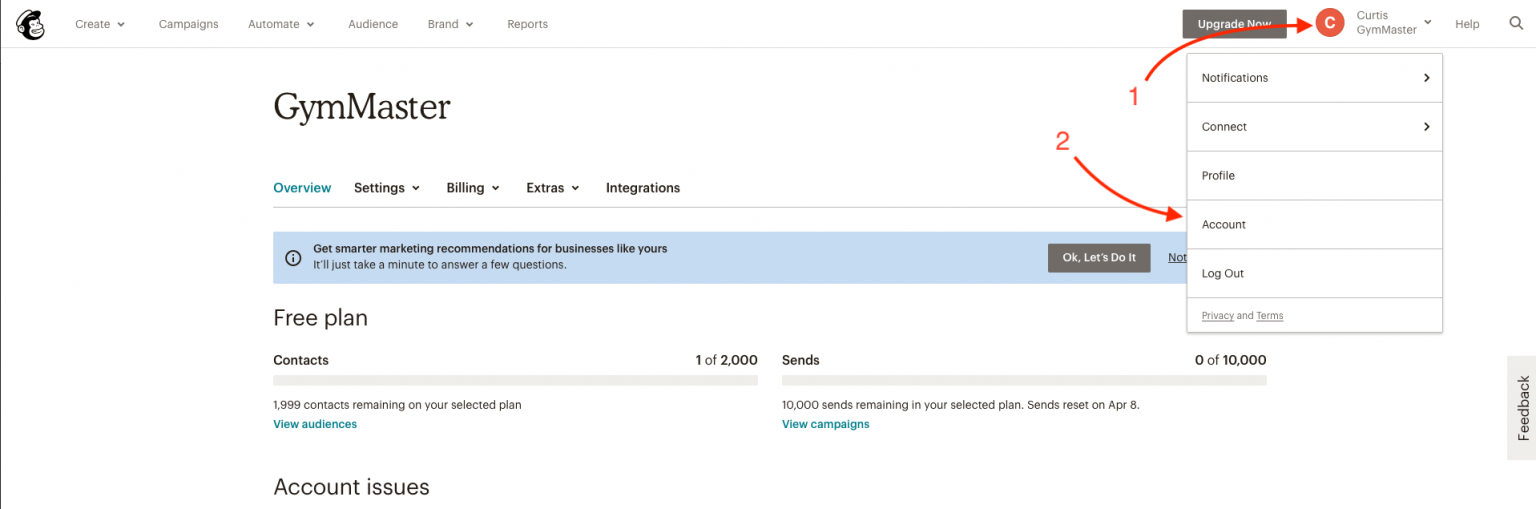
Task: Select Log Out from the menu
Action: pos(1222,274)
